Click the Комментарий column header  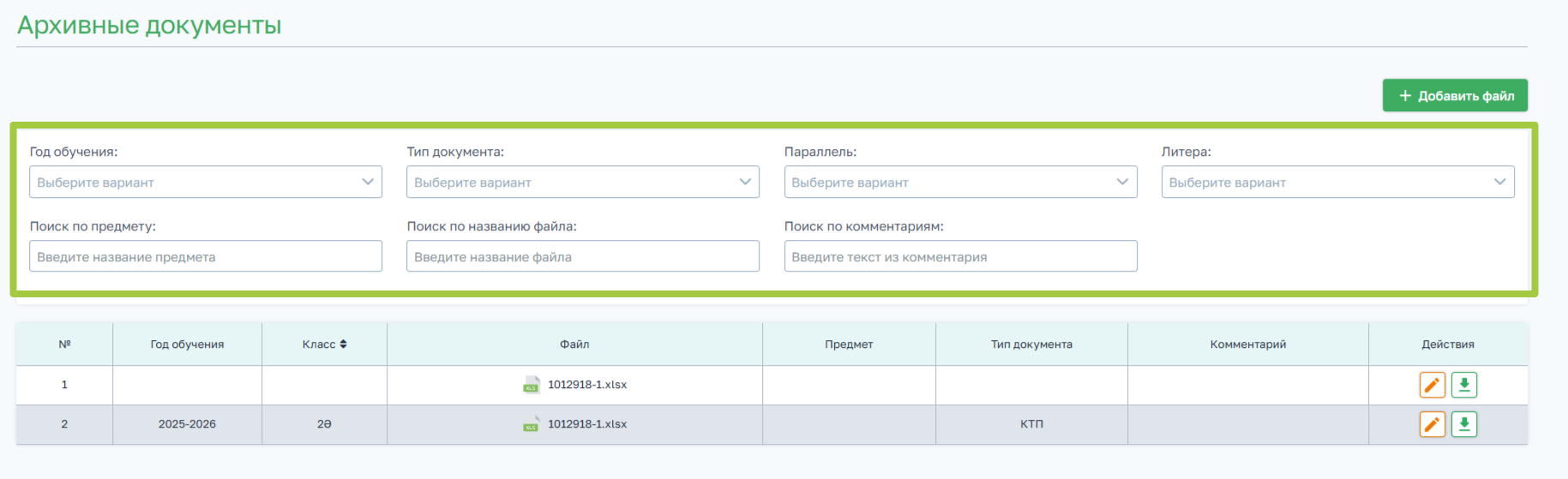[1248, 344]
